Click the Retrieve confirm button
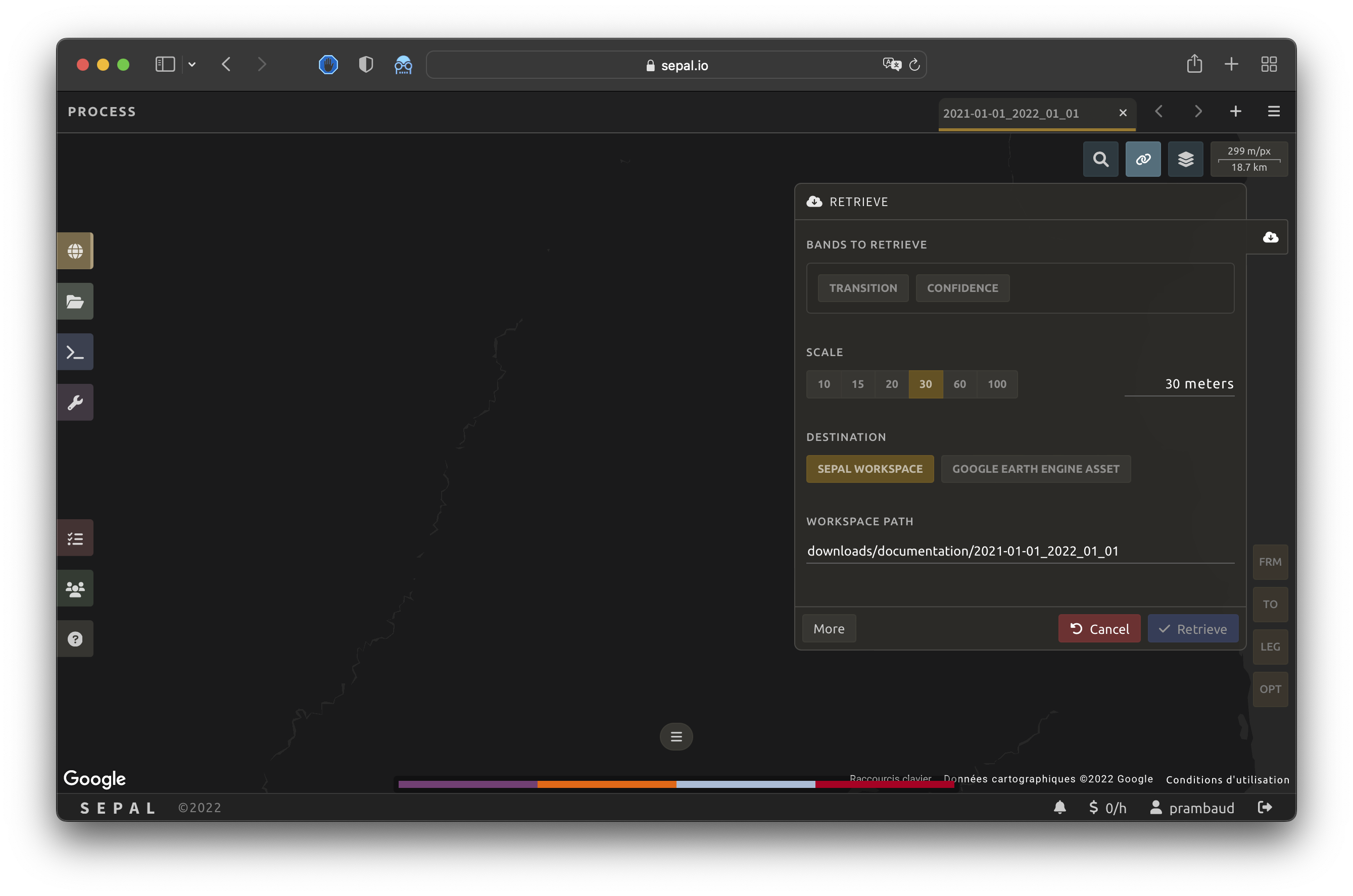Viewport: 1353px width, 896px height. click(x=1192, y=629)
